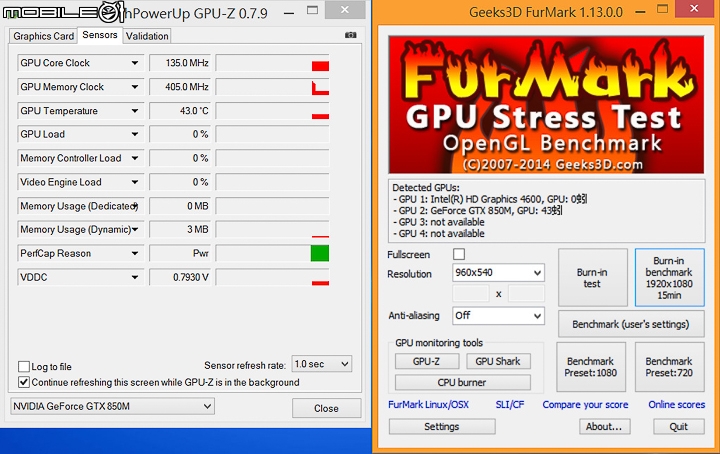This screenshot has height=454, width=720.
Task: Click the 43.0 °C temperature value
Action: [x=180, y=111]
